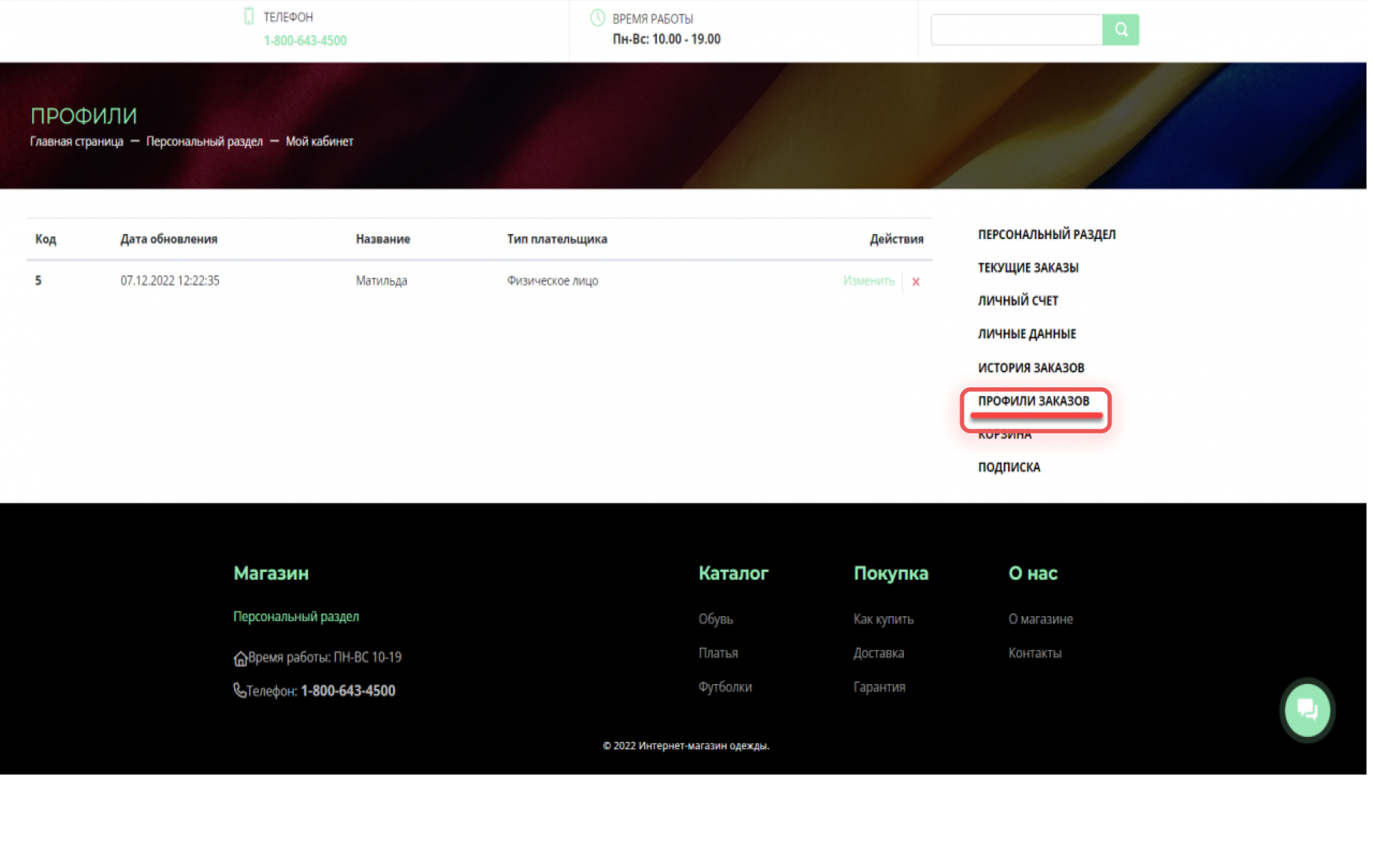The width and height of the screenshot is (1374, 868).
Task: Click Главная страница breadcrumb link
Action: coord(76,142)
